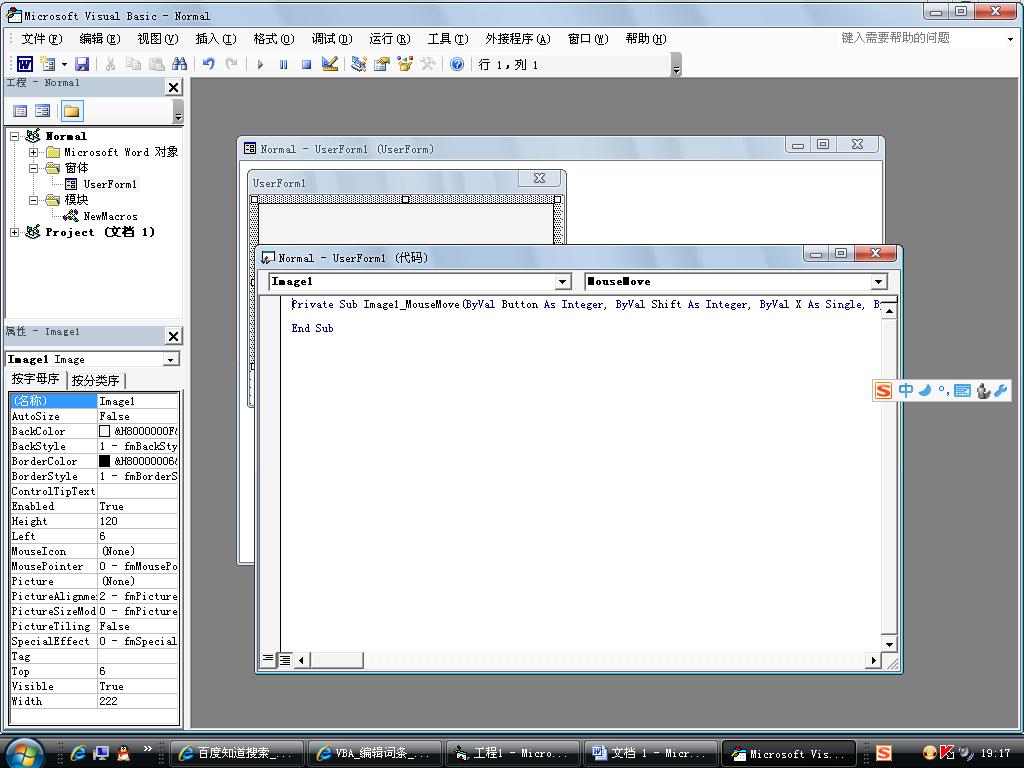Screen dimensions: 1024x768
Task: Open the 运行(R) menu
Action: point(390,39)
